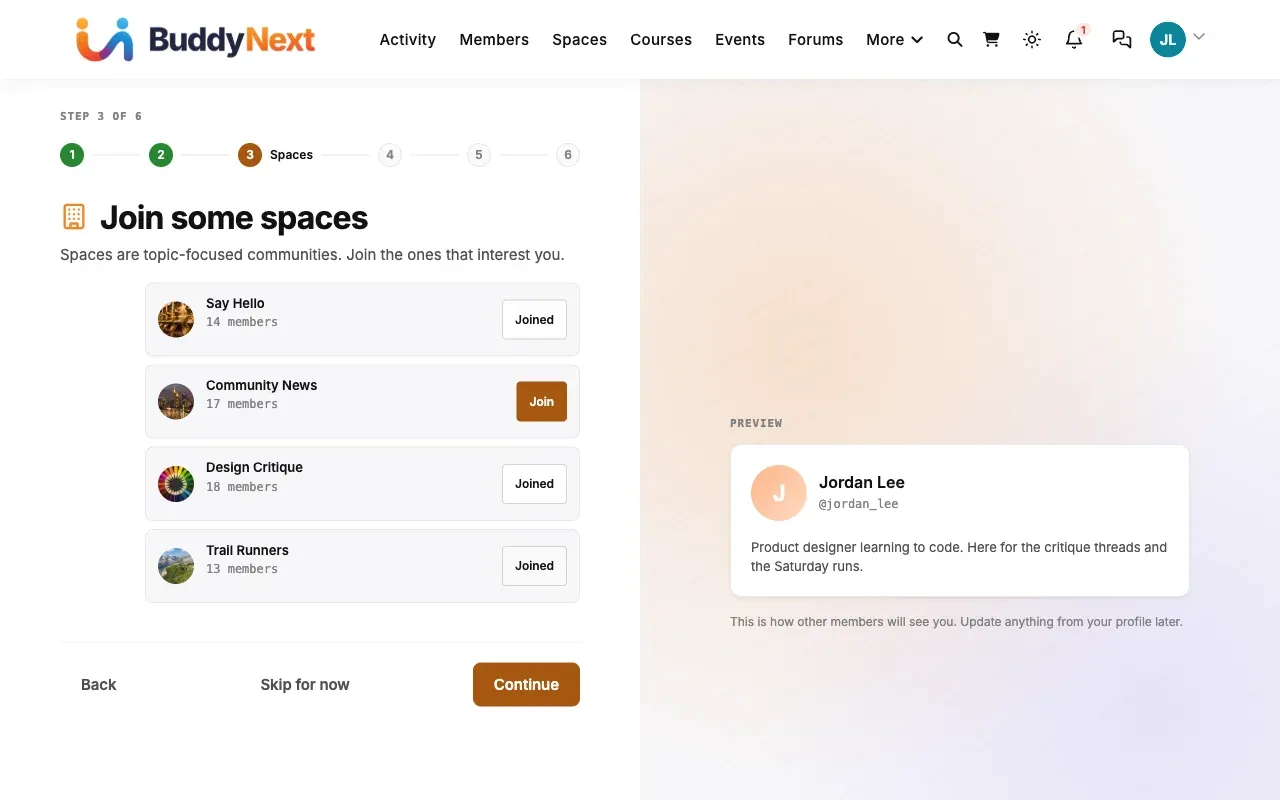Click the 'Say Hello' space name

point(235,303)
